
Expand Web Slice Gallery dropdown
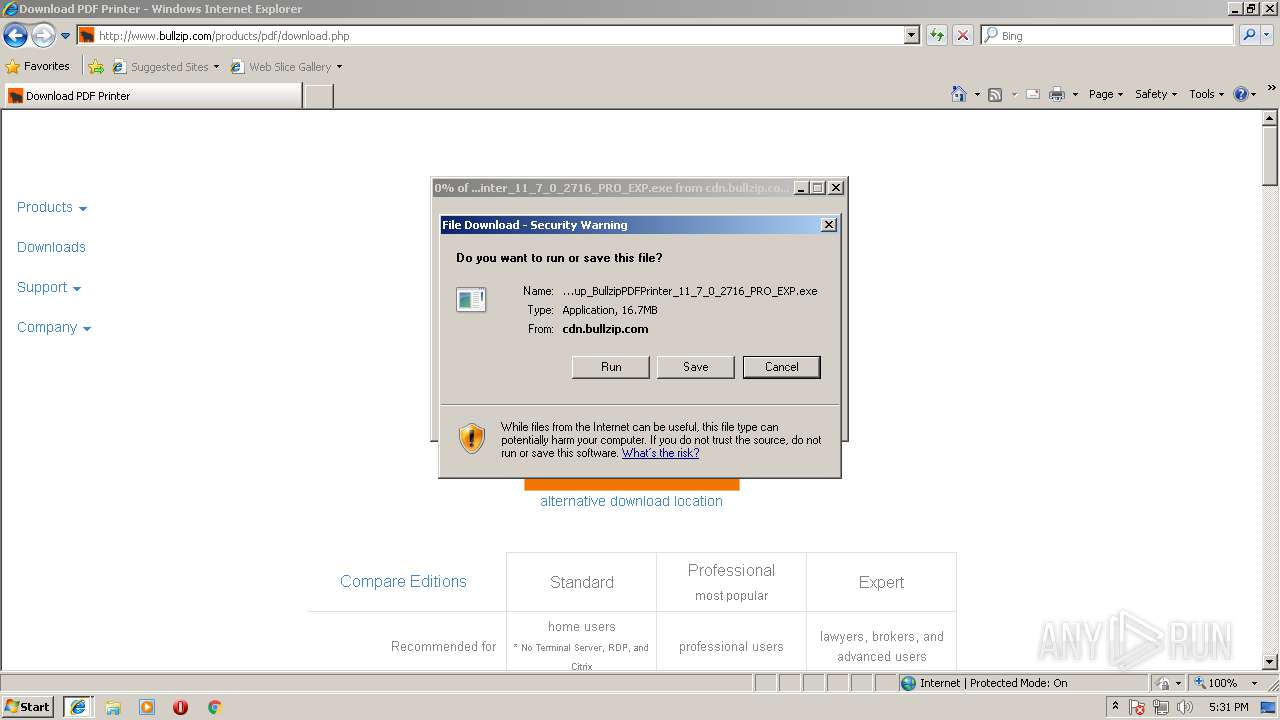(x=339, y=67)
